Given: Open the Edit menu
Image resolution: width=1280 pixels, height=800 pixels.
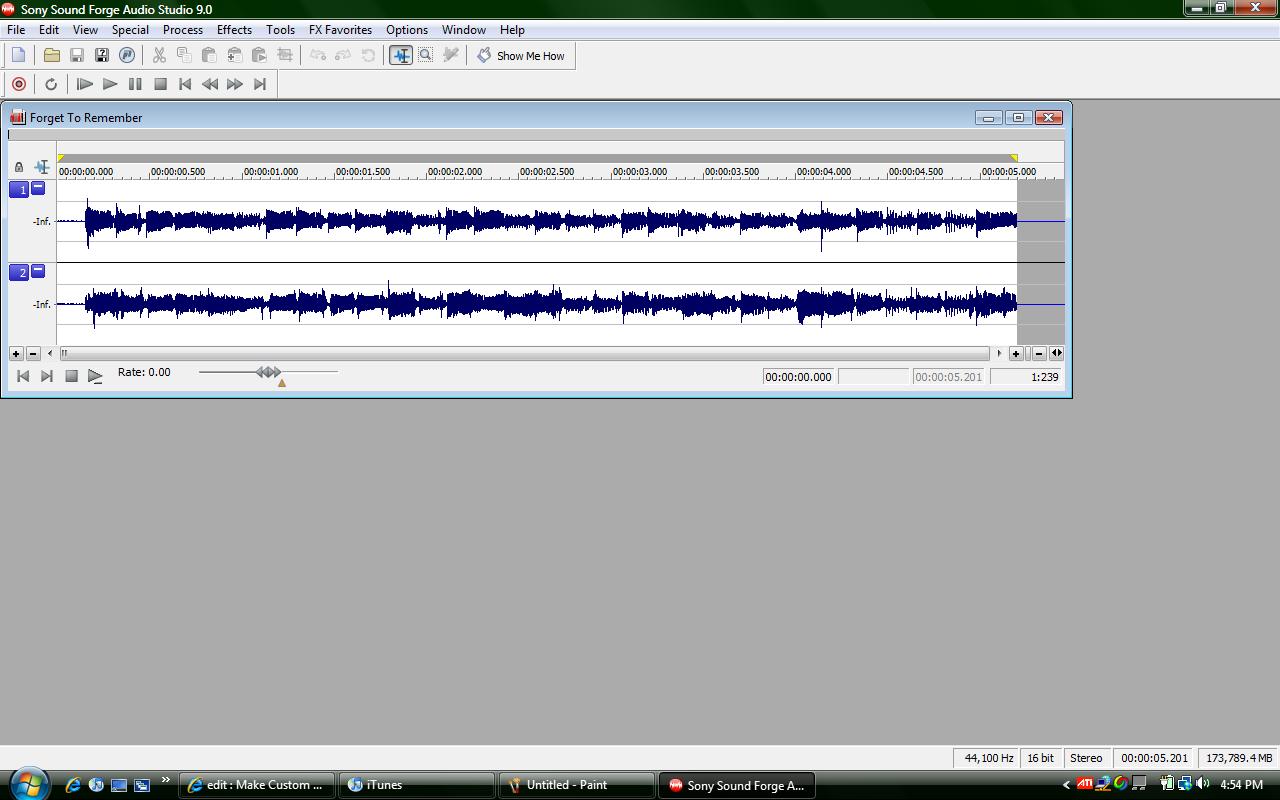Looking at the screenshot, I should (49, 30).
